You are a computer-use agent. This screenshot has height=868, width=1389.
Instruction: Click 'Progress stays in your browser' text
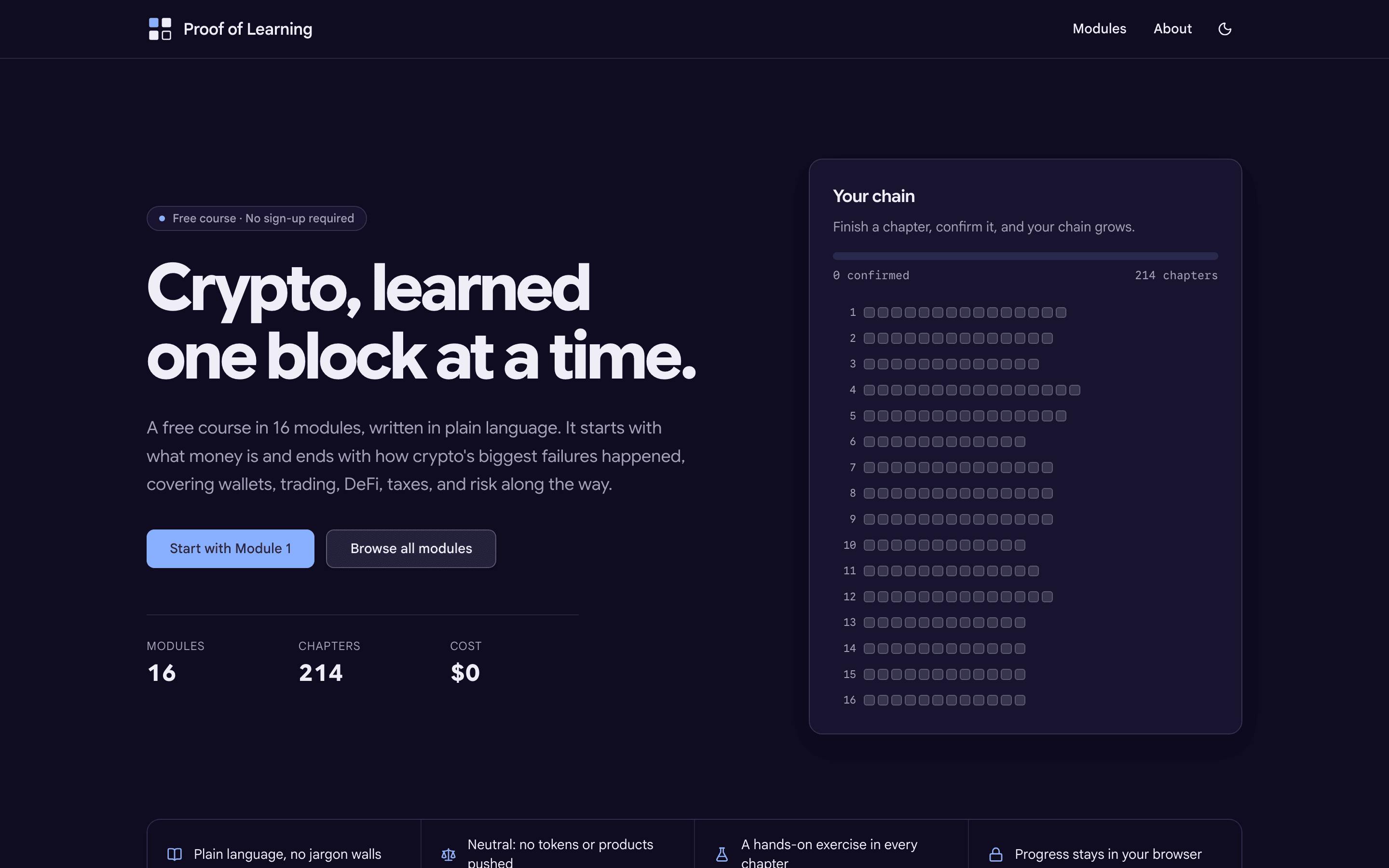point(1108,854)
